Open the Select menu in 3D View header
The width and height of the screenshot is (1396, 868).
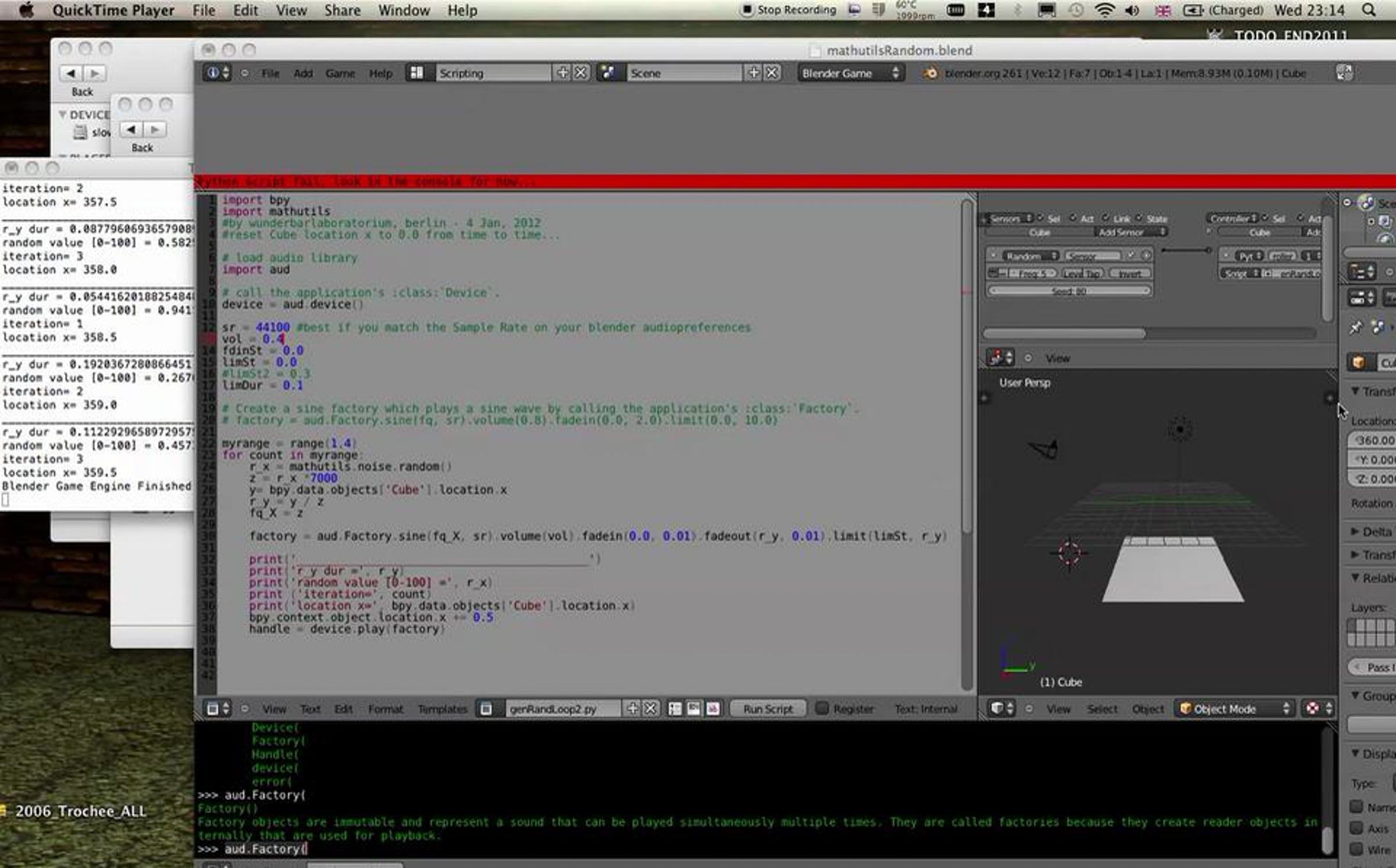pyautogui.click(x=1102, y=709)
